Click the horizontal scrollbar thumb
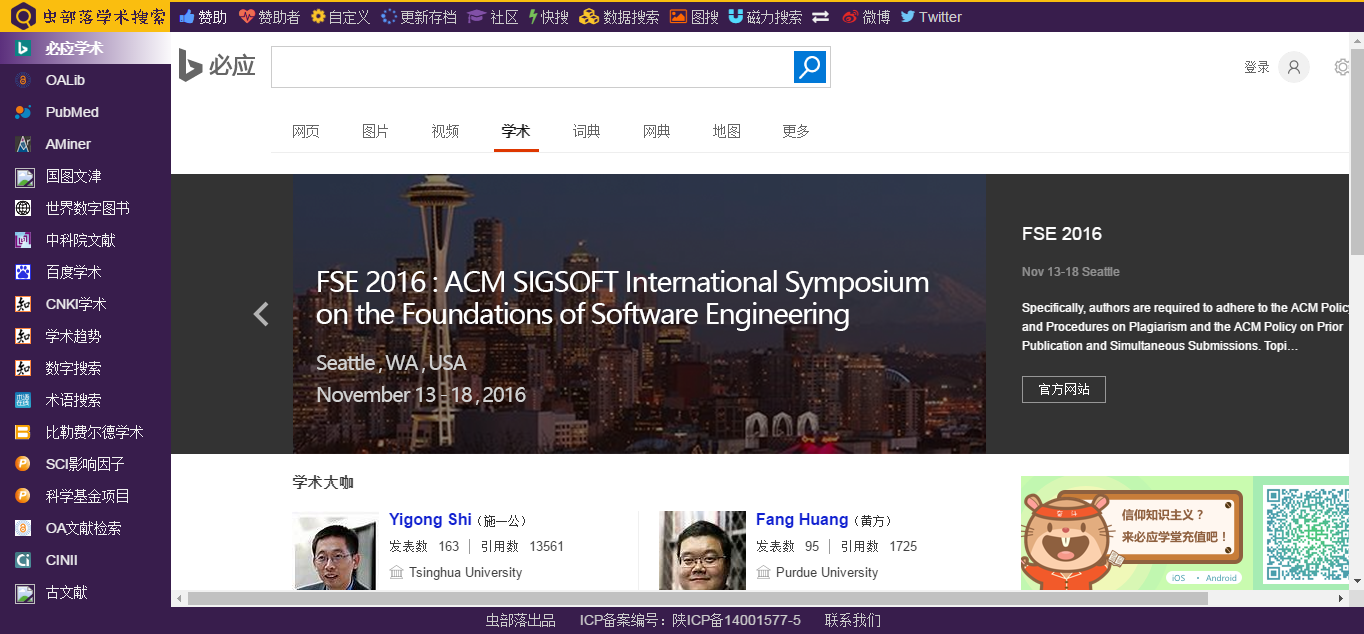 tap(697, 598)
